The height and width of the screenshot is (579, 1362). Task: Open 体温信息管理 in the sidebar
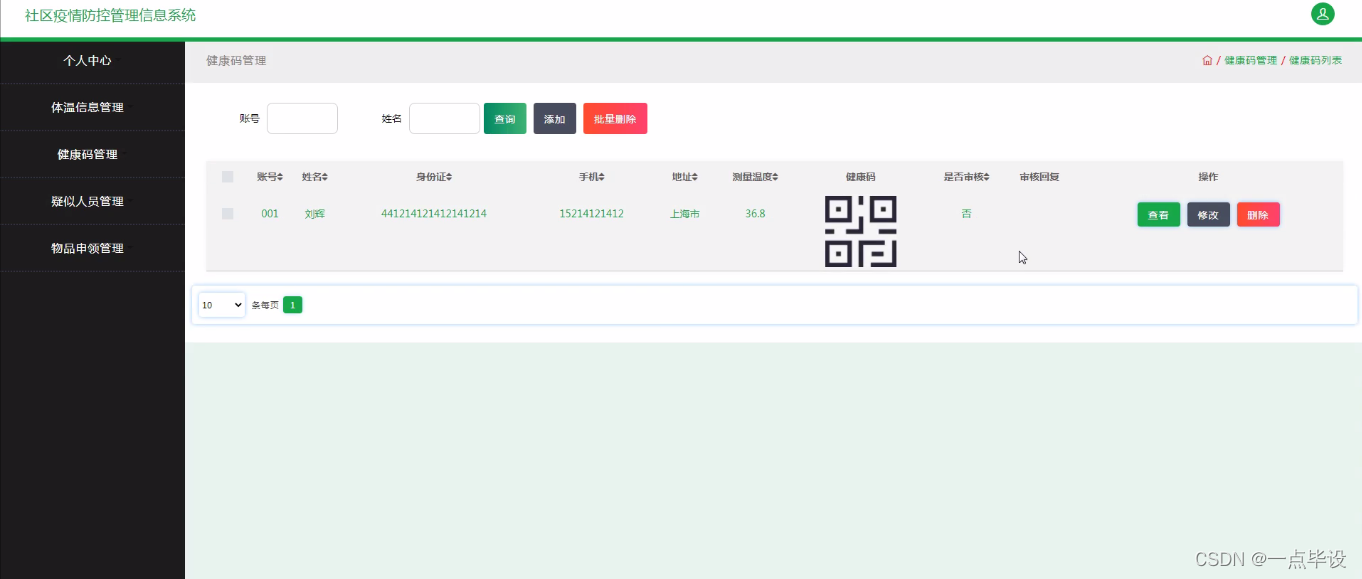(92, 107)
